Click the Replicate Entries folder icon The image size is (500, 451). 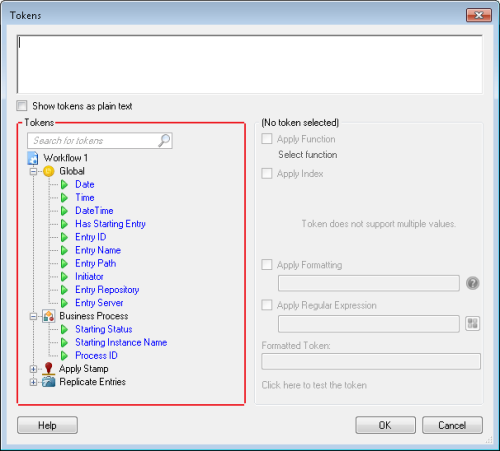[49, 382]
